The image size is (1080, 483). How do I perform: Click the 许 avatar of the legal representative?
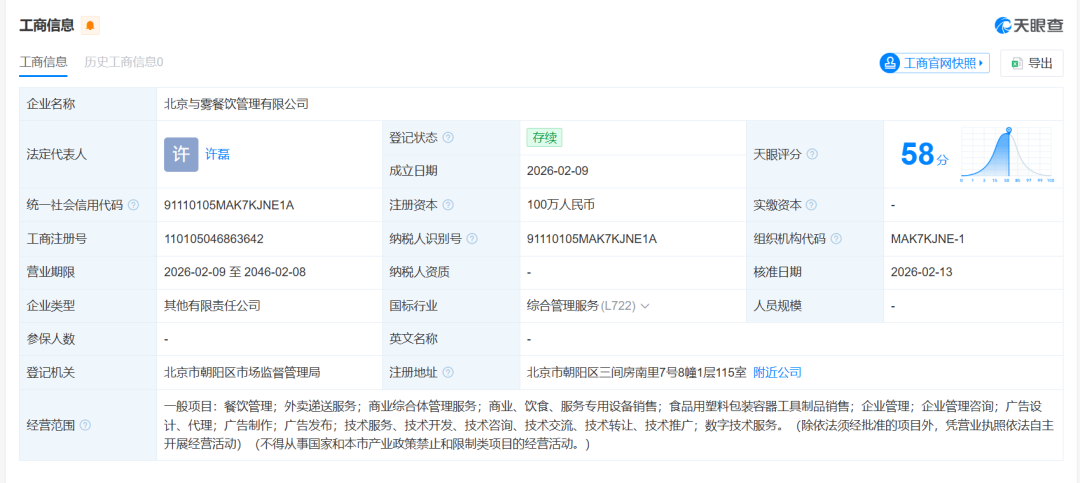pos(181,154)
